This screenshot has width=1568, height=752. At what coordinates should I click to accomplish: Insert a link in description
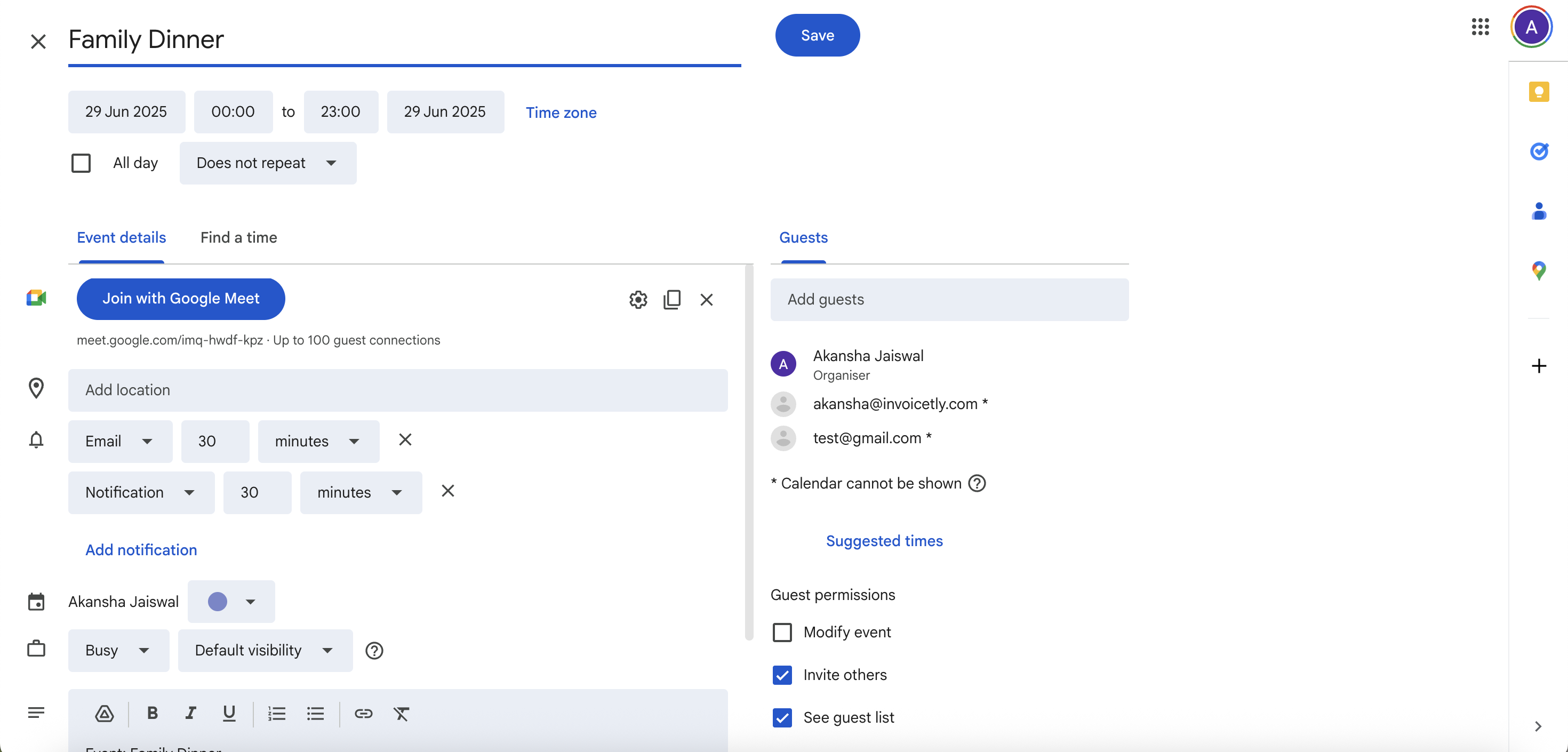(x=363, y=713)
